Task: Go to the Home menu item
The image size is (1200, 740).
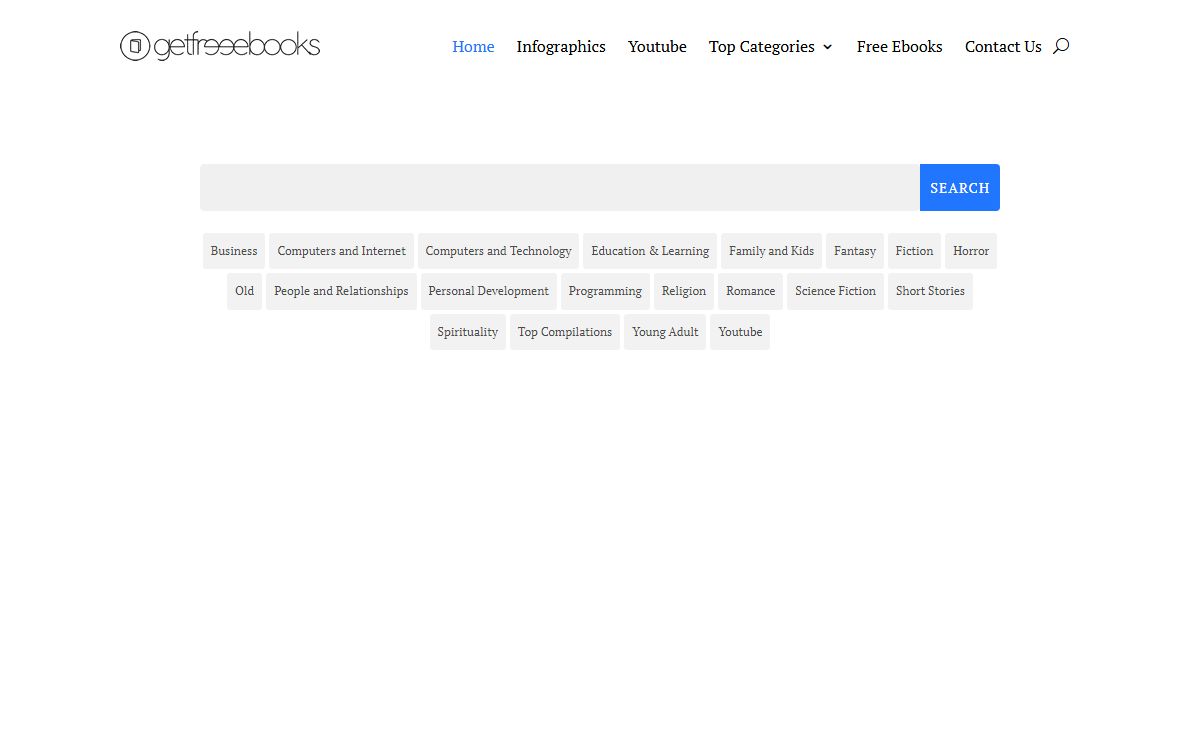Action: coord(473,47)
